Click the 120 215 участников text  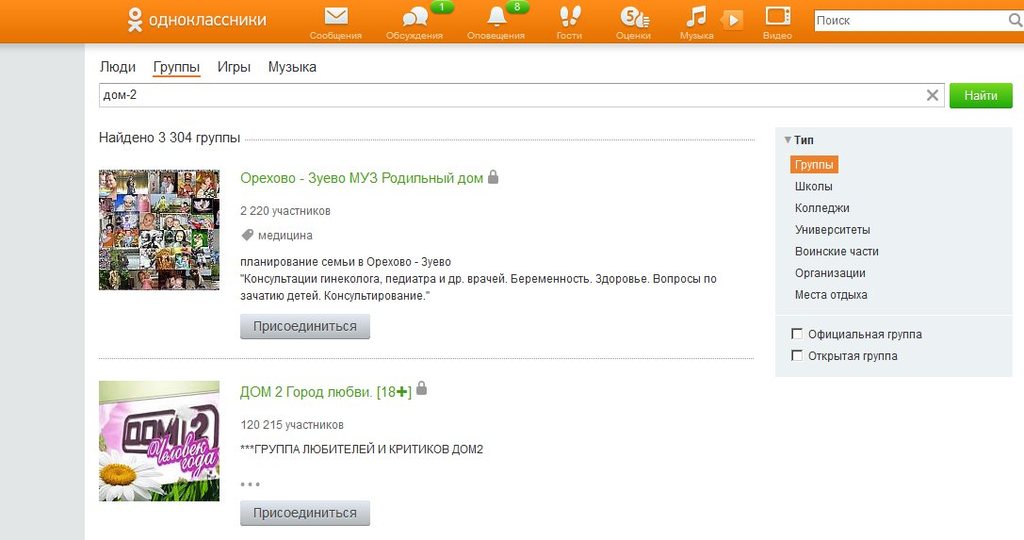[292, 424]
